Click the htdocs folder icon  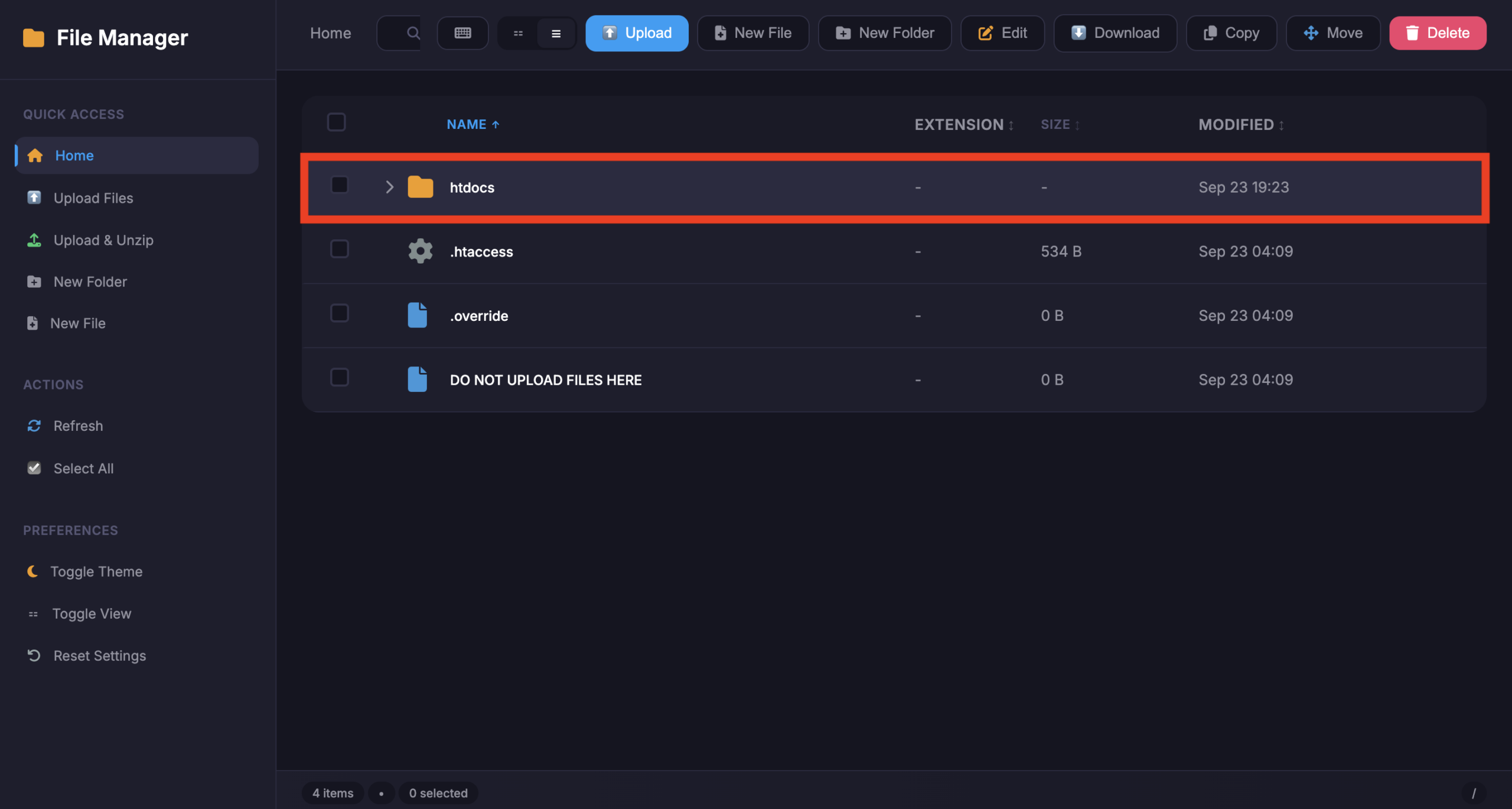point(421,187)
